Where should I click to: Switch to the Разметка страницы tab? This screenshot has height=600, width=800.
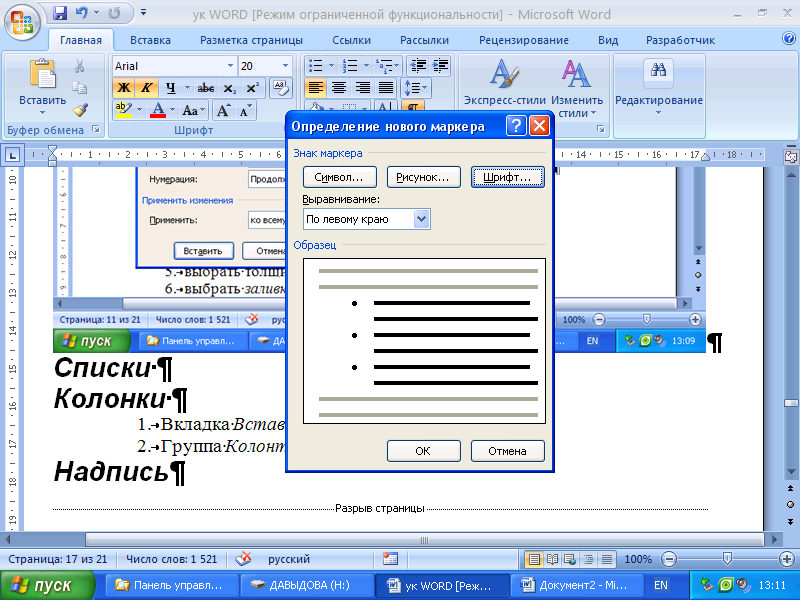pyautogui.click(x=251, y=40)
